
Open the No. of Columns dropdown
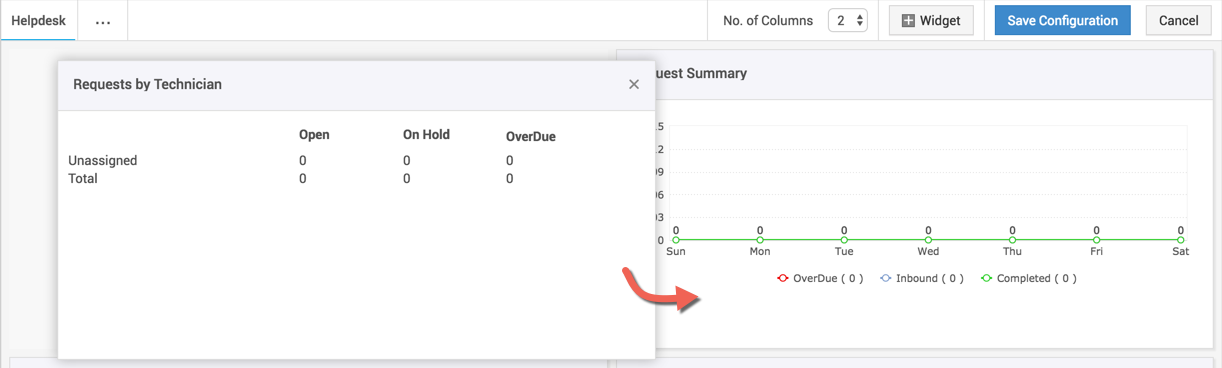click(x=847, y=20)
